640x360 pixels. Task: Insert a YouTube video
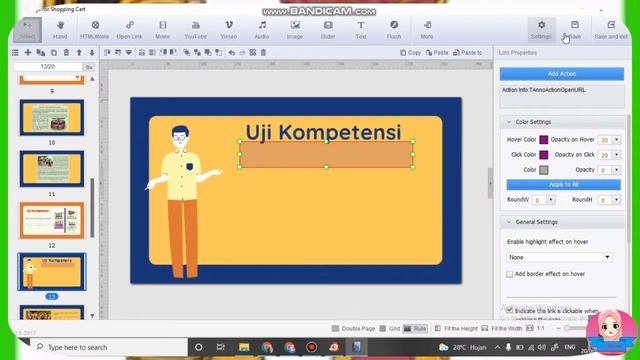pos(196,30)
